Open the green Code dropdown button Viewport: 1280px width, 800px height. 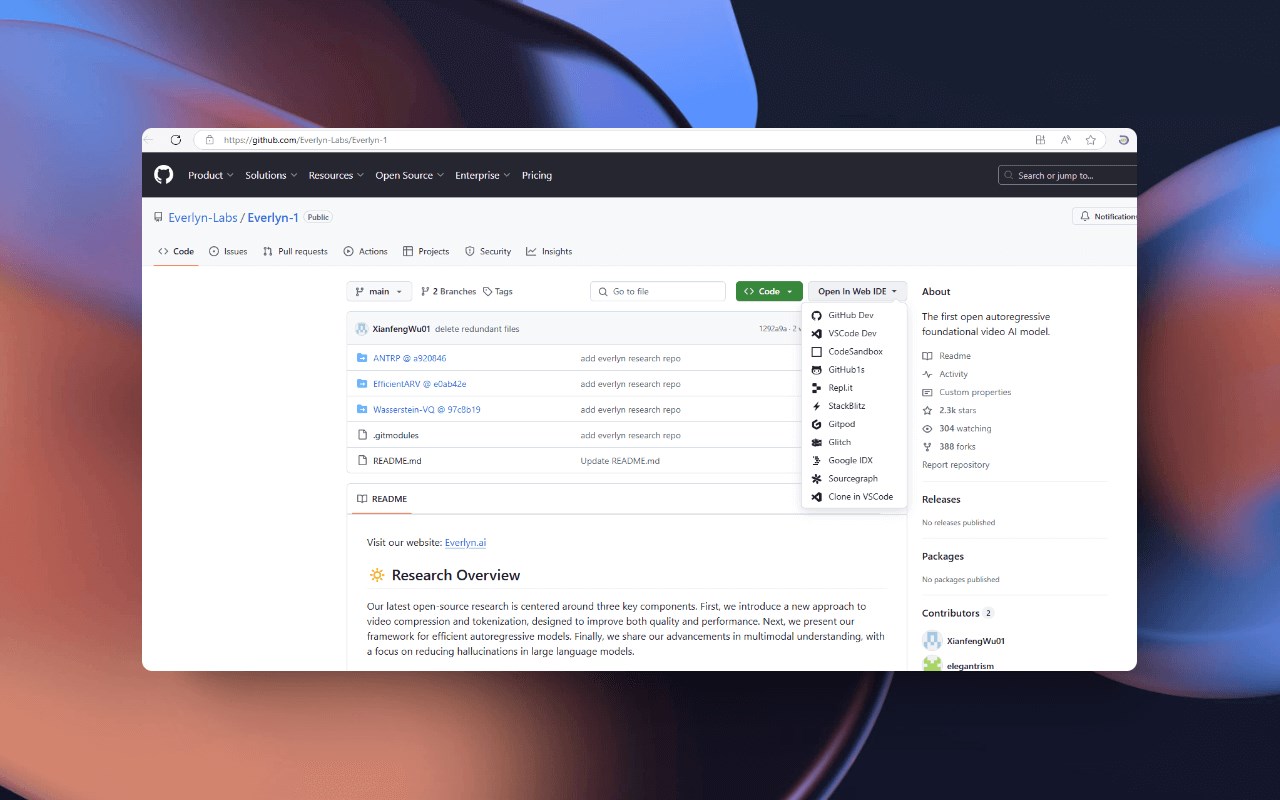pos(769,291)
